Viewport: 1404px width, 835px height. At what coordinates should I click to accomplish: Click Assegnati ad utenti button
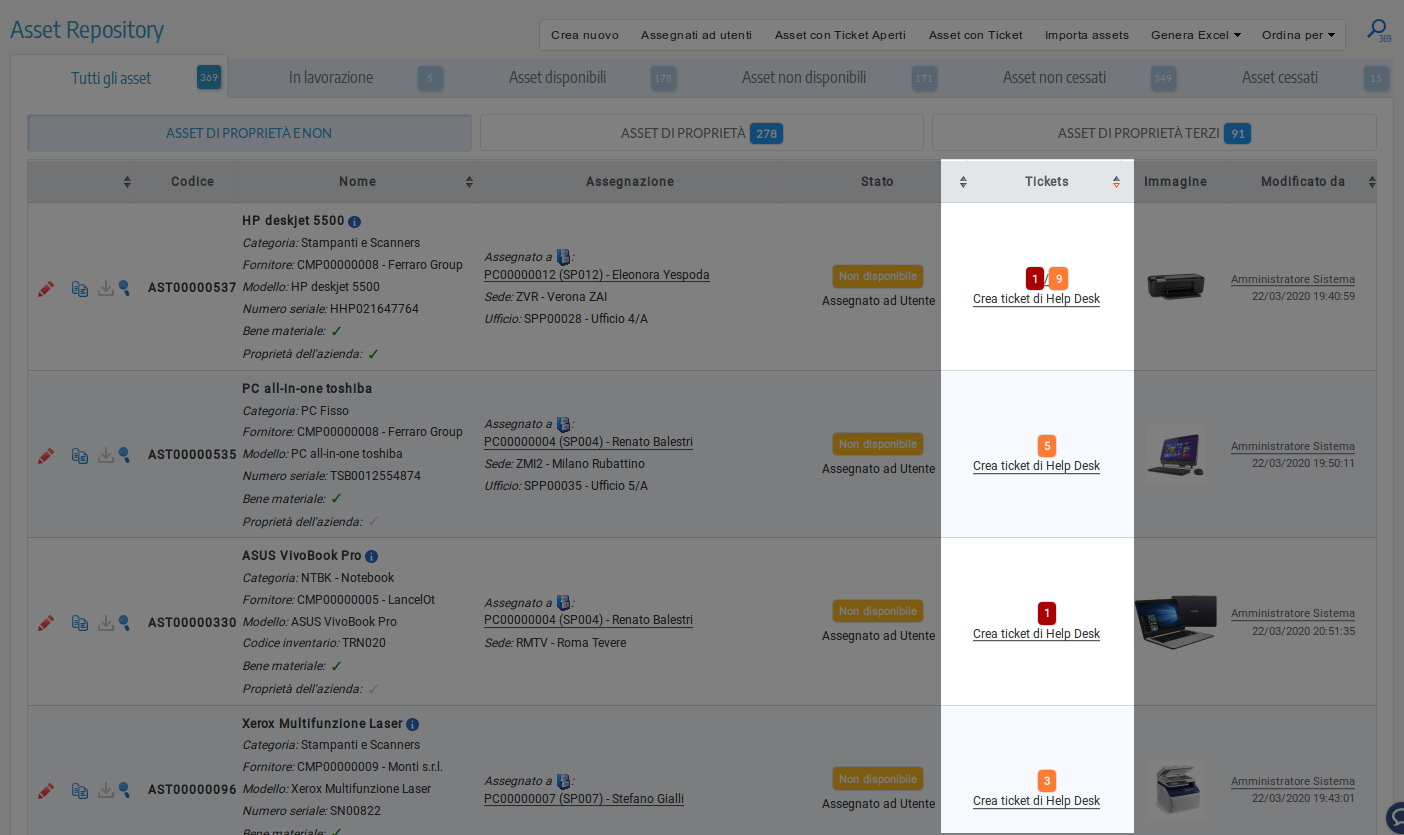click(696, 35)
